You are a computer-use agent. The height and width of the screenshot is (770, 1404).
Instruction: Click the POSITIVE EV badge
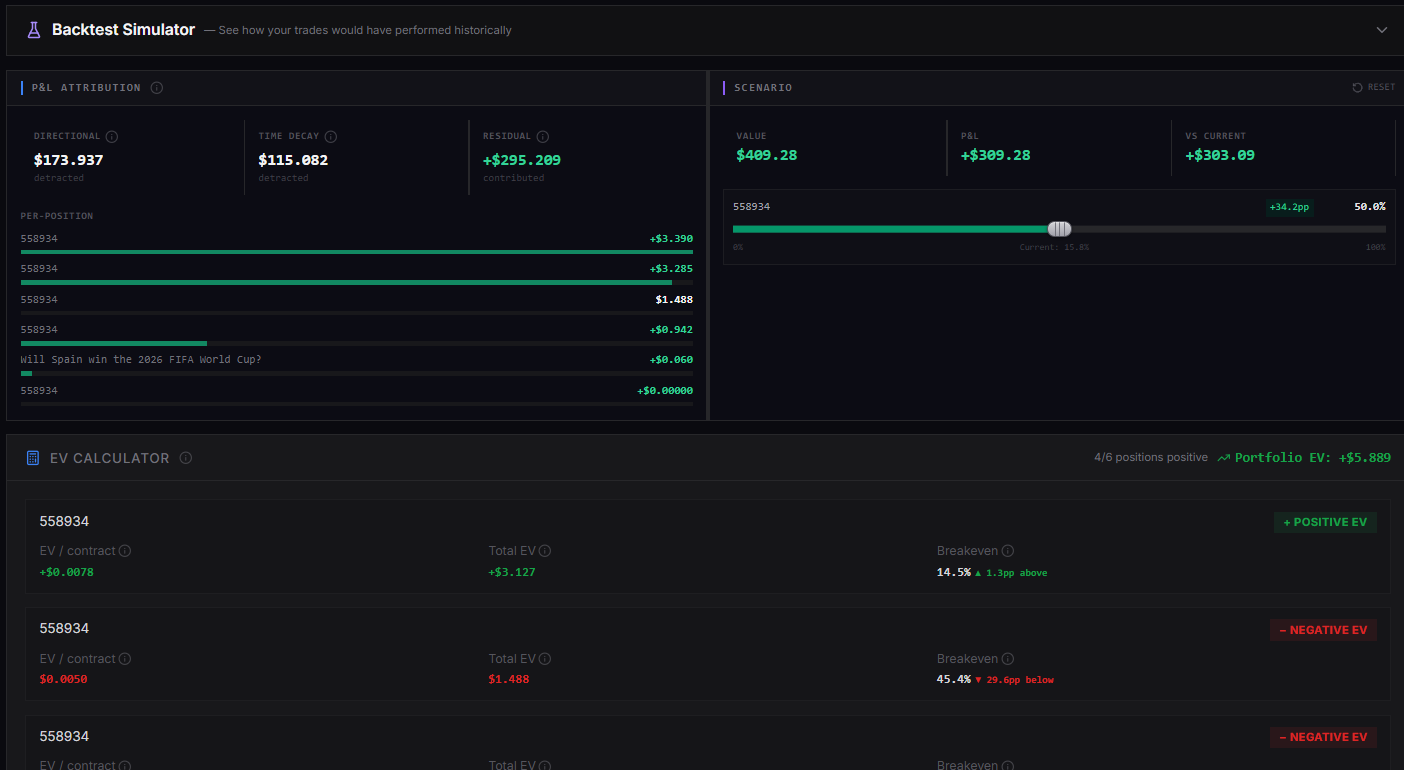tap(1325, 522)
